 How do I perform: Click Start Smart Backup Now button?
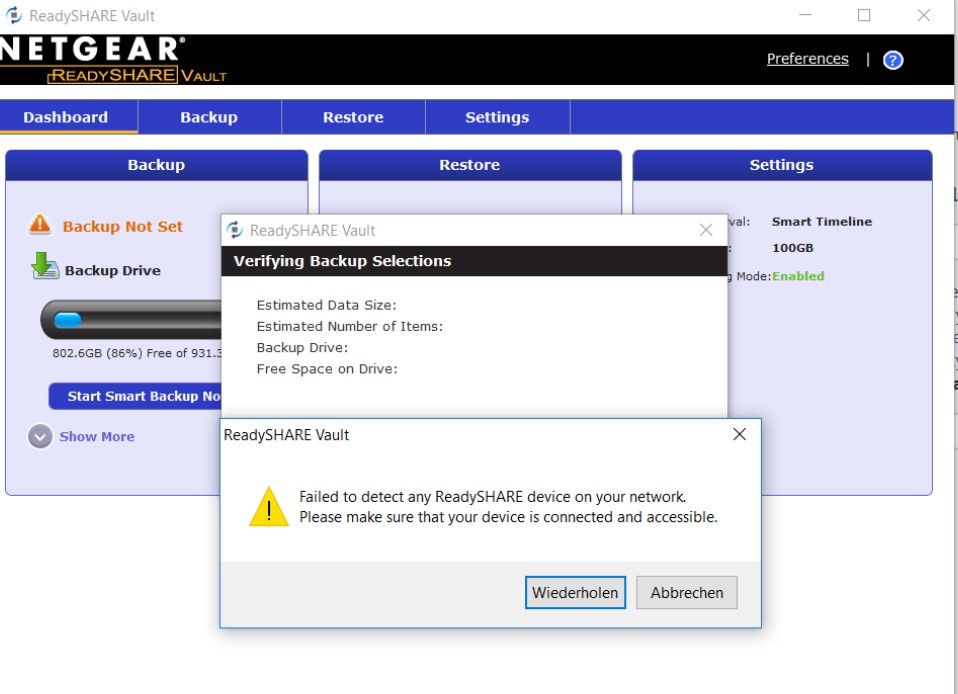136,396
